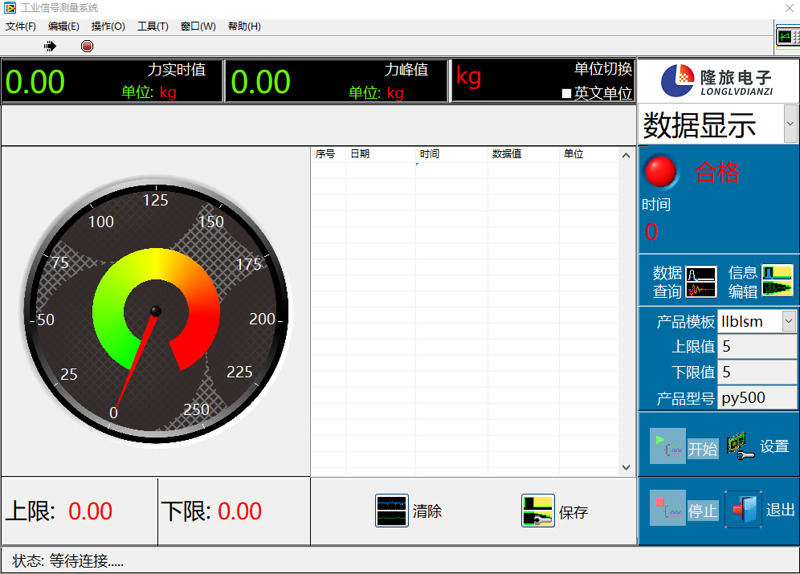This screenshot has width=800, height=574.
Task: Click the 清除 clear waveform icon
Action: tap(392, 510)
